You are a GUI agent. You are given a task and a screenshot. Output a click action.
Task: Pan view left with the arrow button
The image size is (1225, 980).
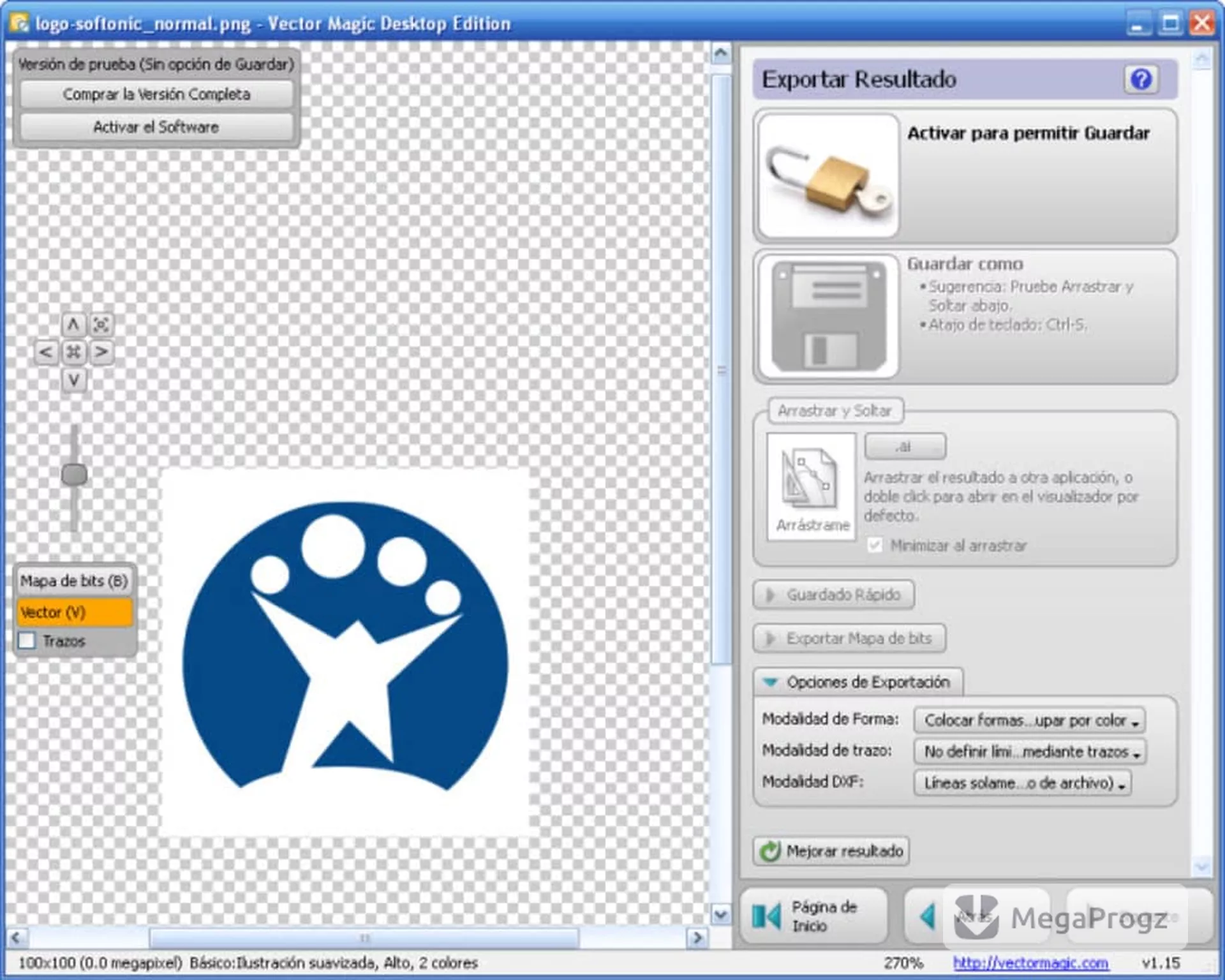pyautogui.click(x=45, y=352)
